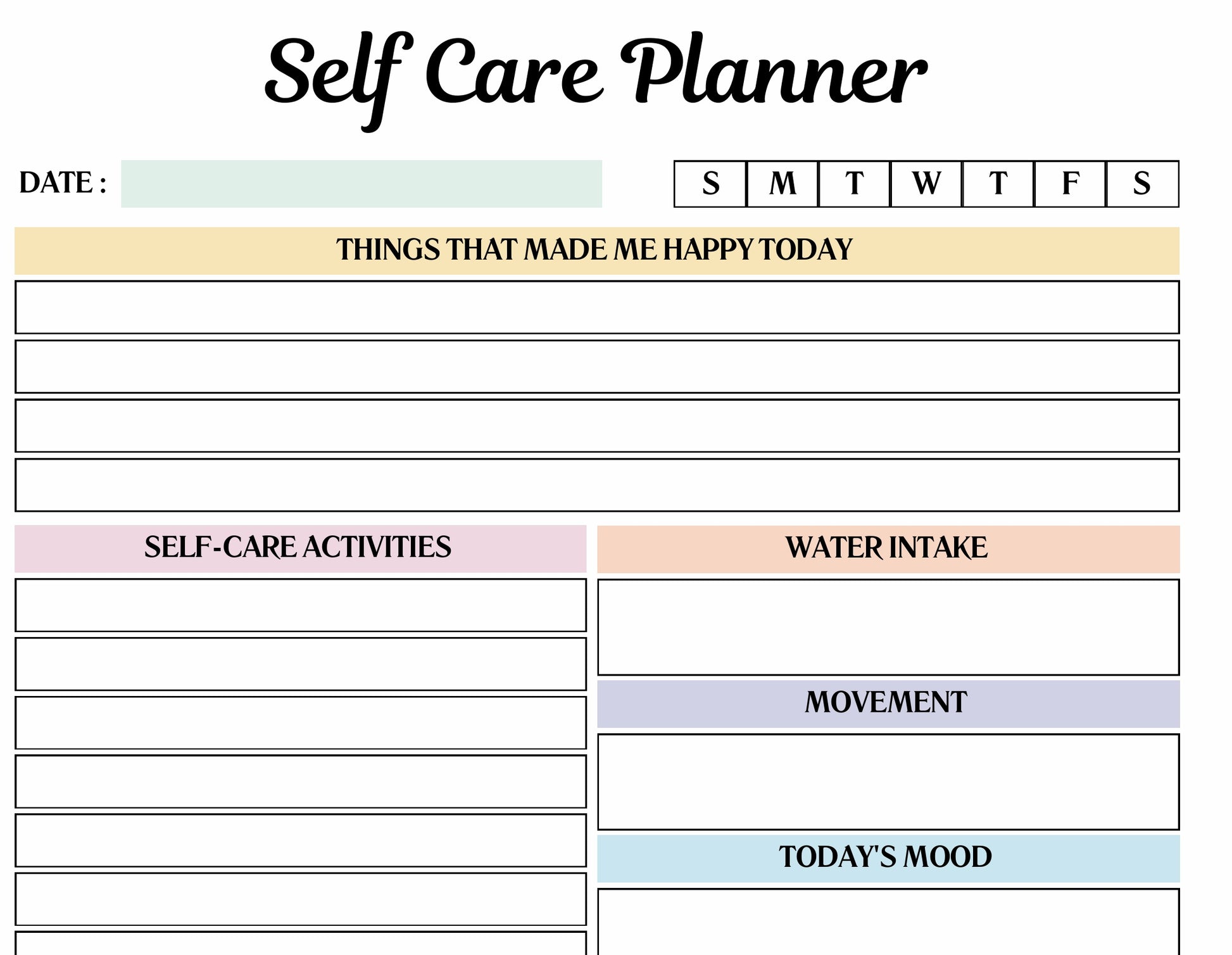Click the box below Today's Mood

click(888, 922)
